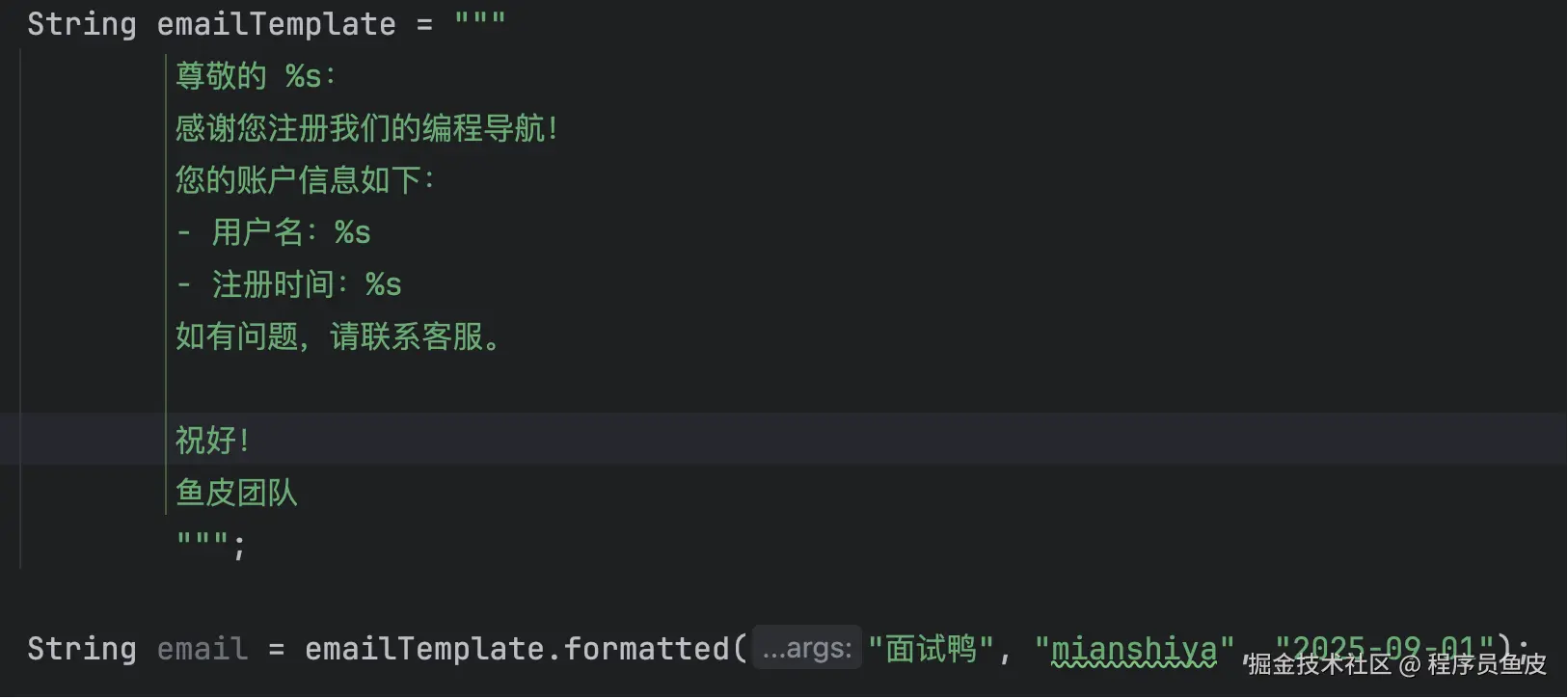Click the "面试鸭" string argument
The width and height of the screenshot is (1568, 698).
[x=930, y=649]
